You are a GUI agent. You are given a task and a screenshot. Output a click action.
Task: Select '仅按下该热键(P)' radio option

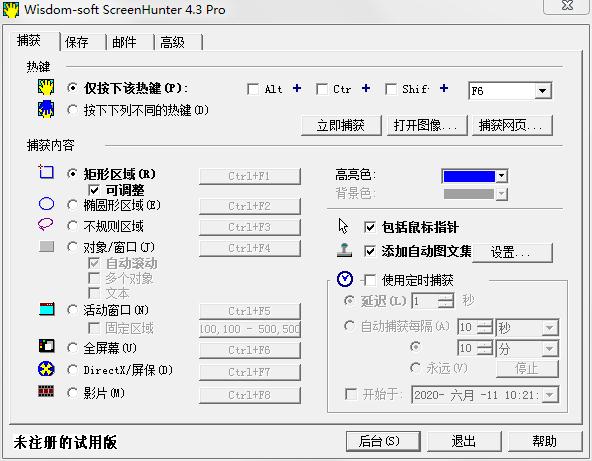(x=72, y=88)
